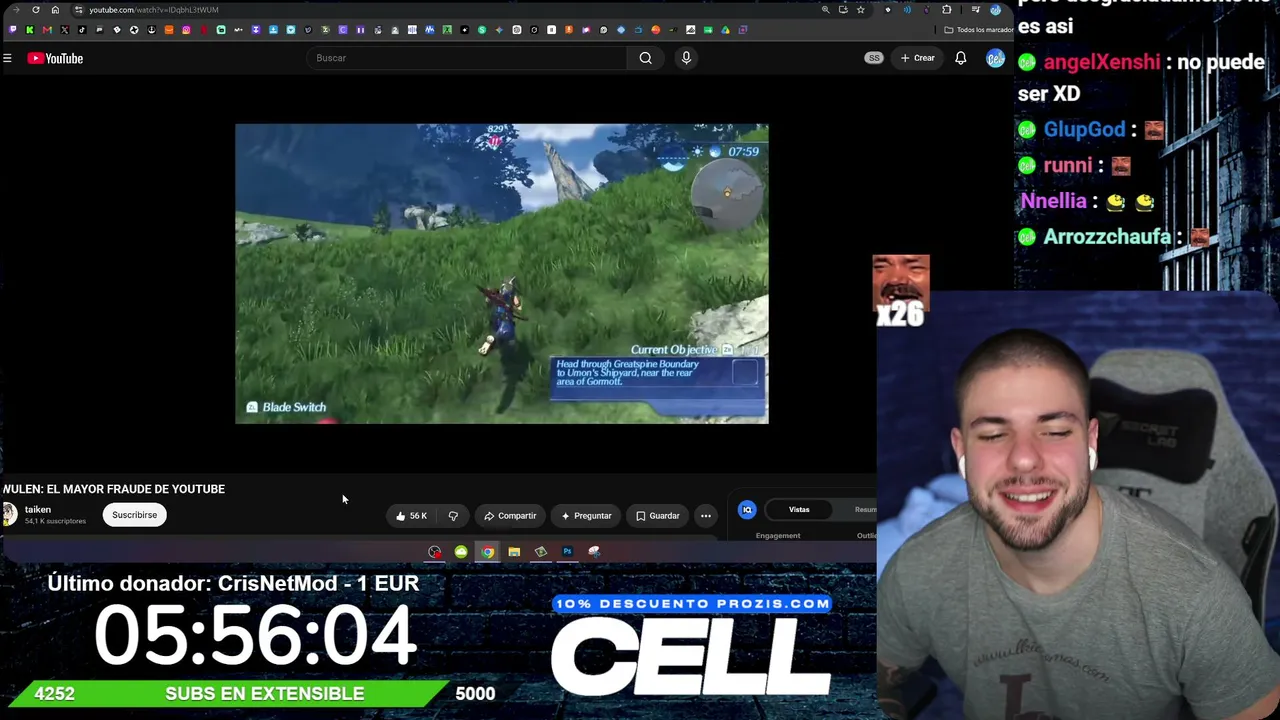
Task: Select the Vistas tab
Action: pos(799,510)
